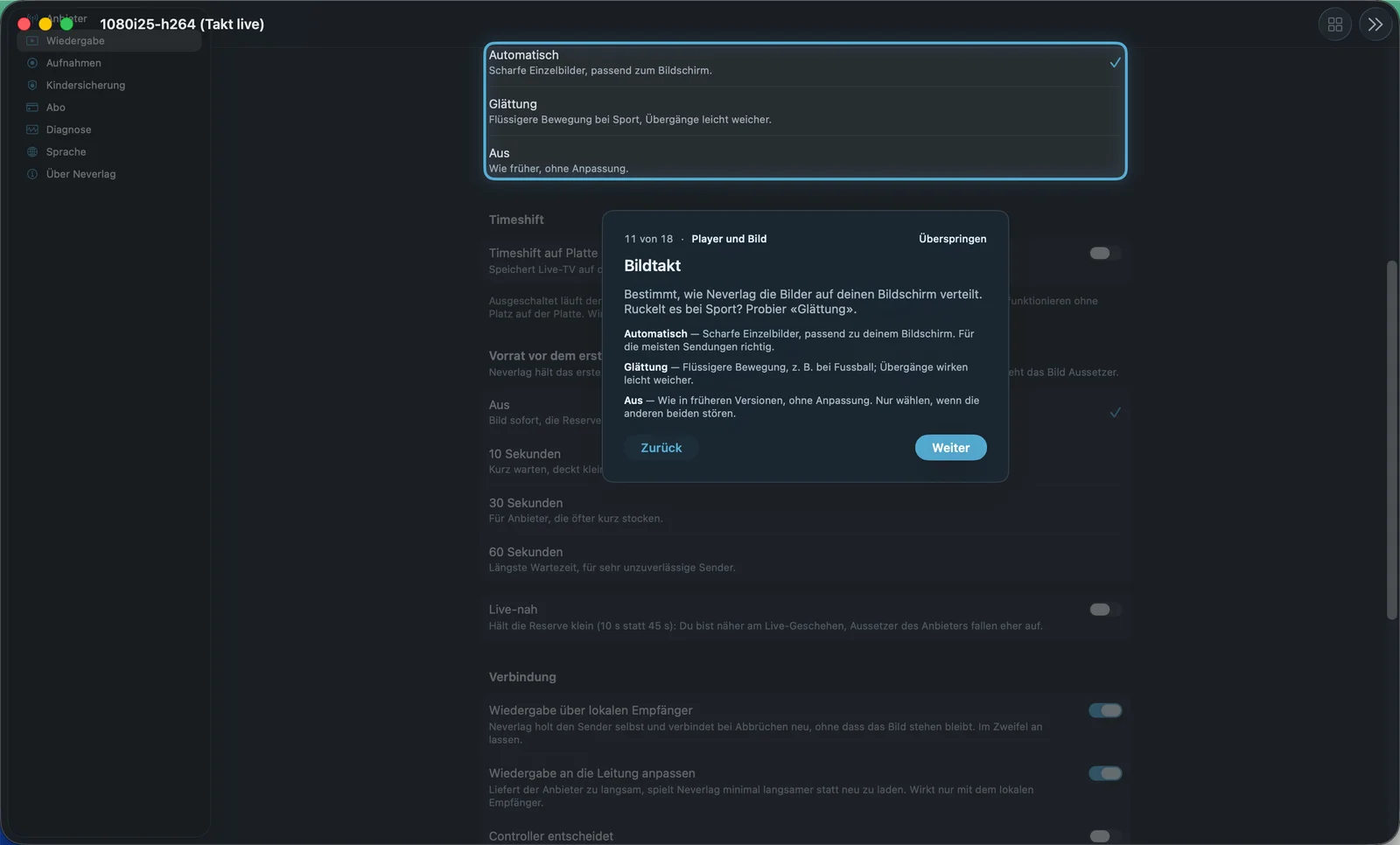Open the Aufnahmen icon in sidebar
Viewport: 1400px width, 845px height.
point(32,63)
